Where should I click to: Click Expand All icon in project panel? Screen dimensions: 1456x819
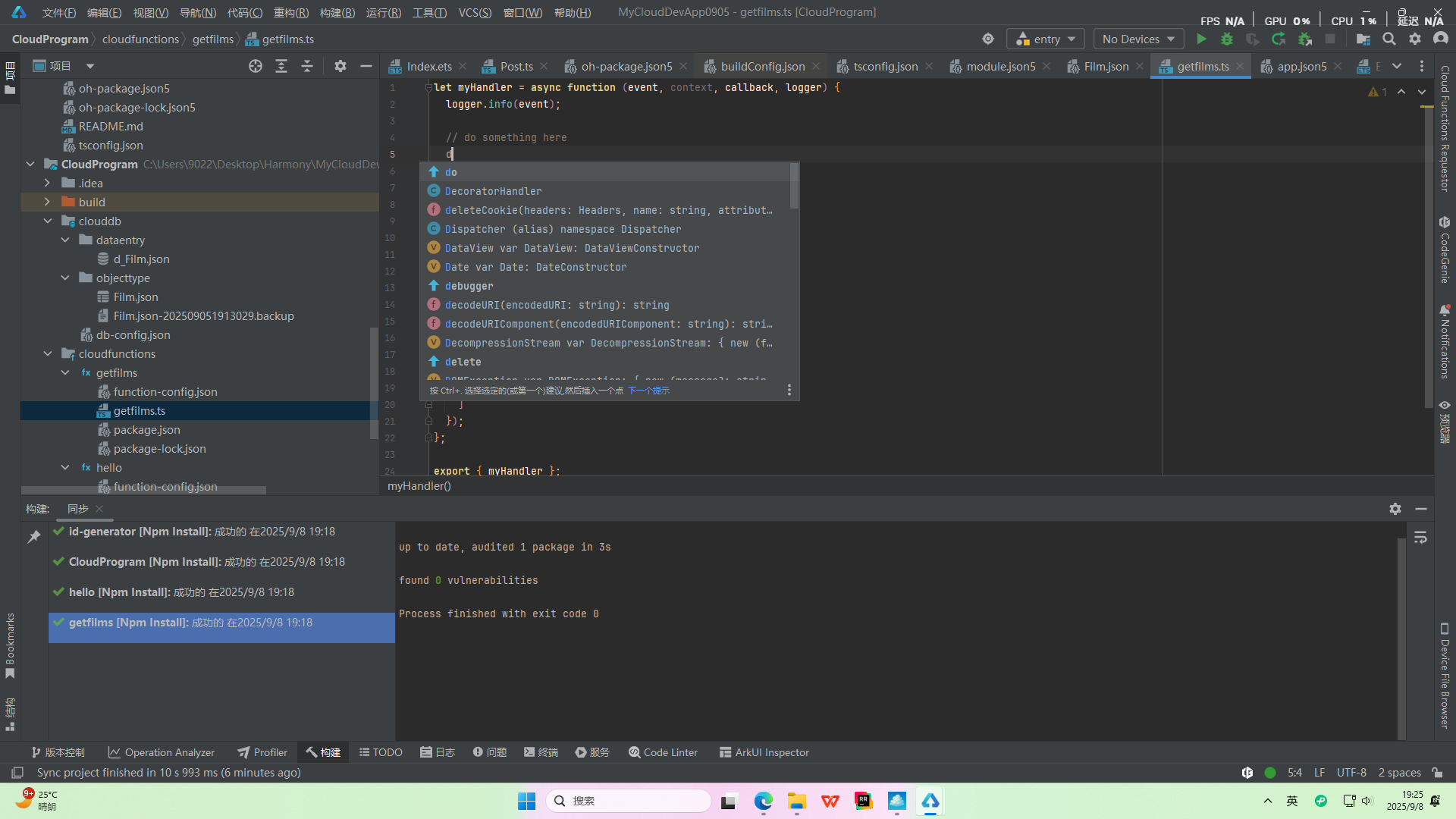(x=281, y=66)
